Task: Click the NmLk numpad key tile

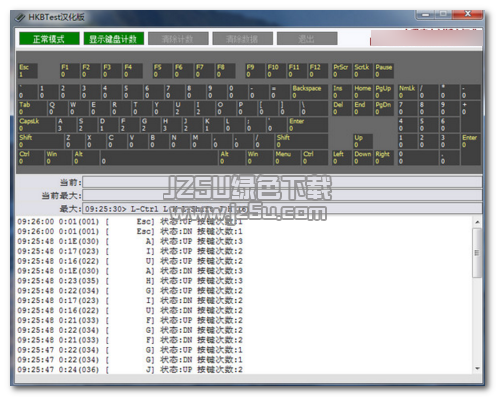Action: point(407,92)
